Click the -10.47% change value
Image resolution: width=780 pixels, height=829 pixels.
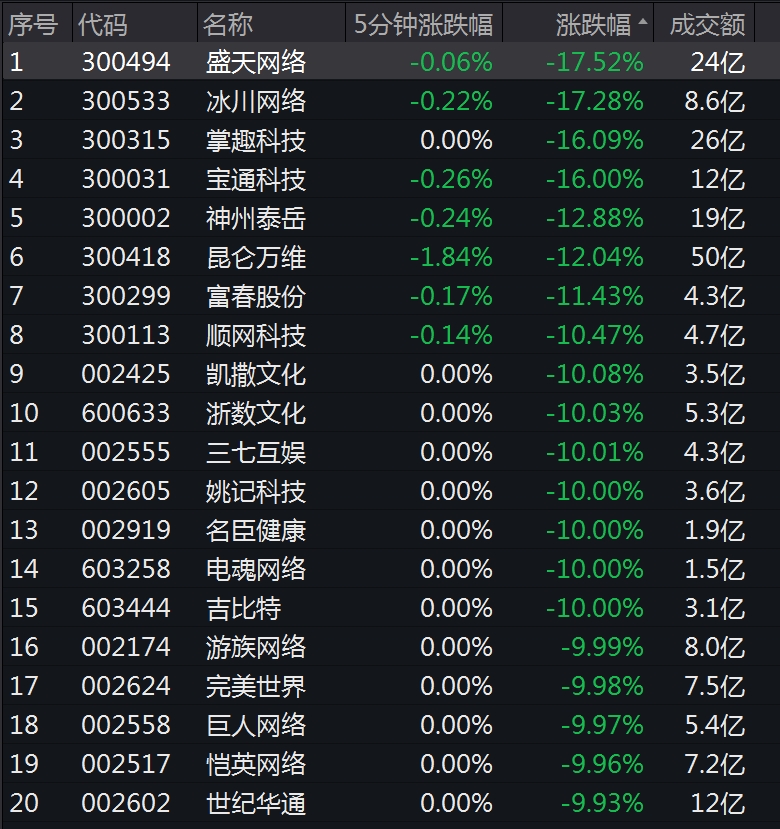click(x=595, y=335)
